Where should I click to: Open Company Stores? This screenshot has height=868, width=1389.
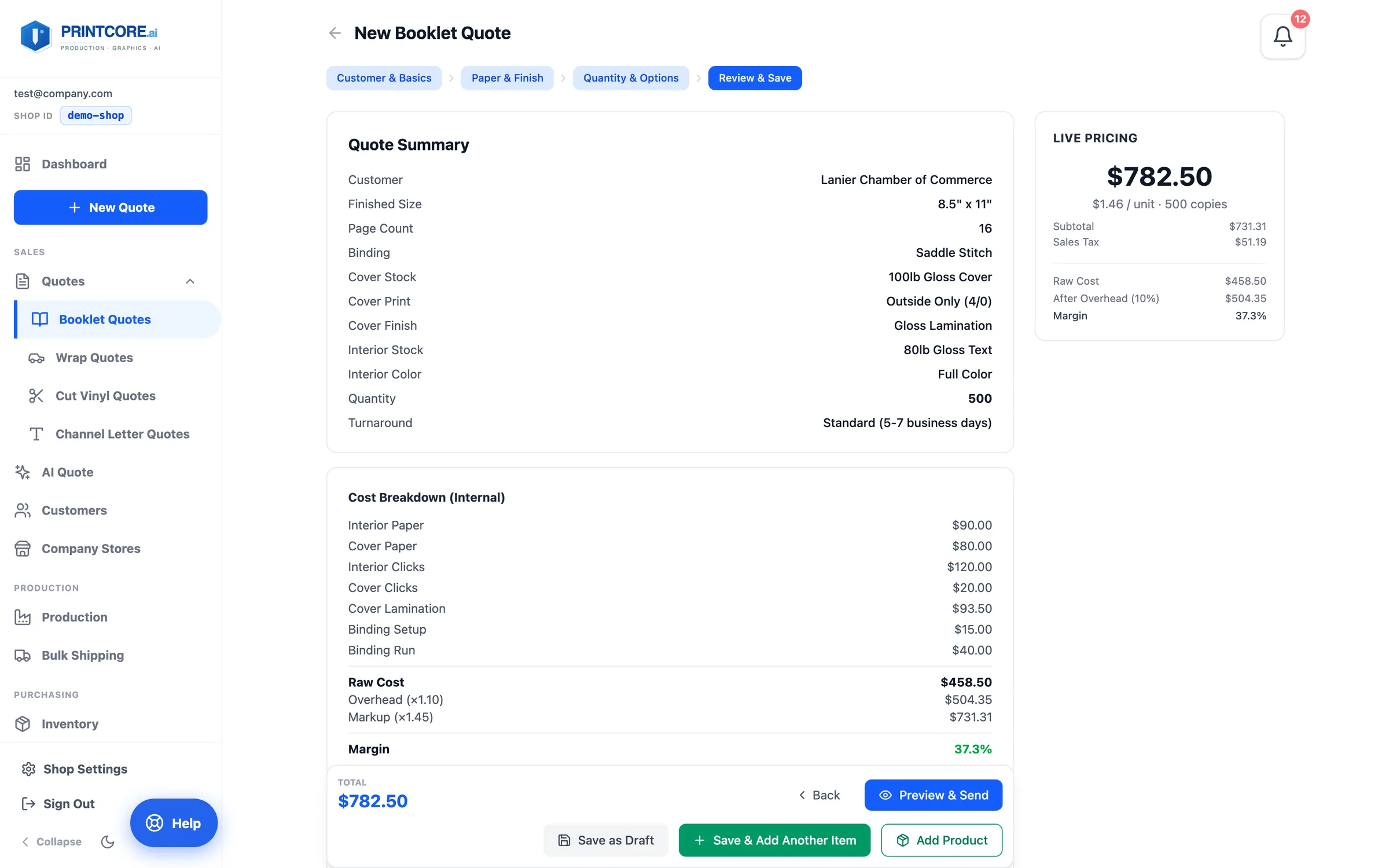tap(91, 549)
